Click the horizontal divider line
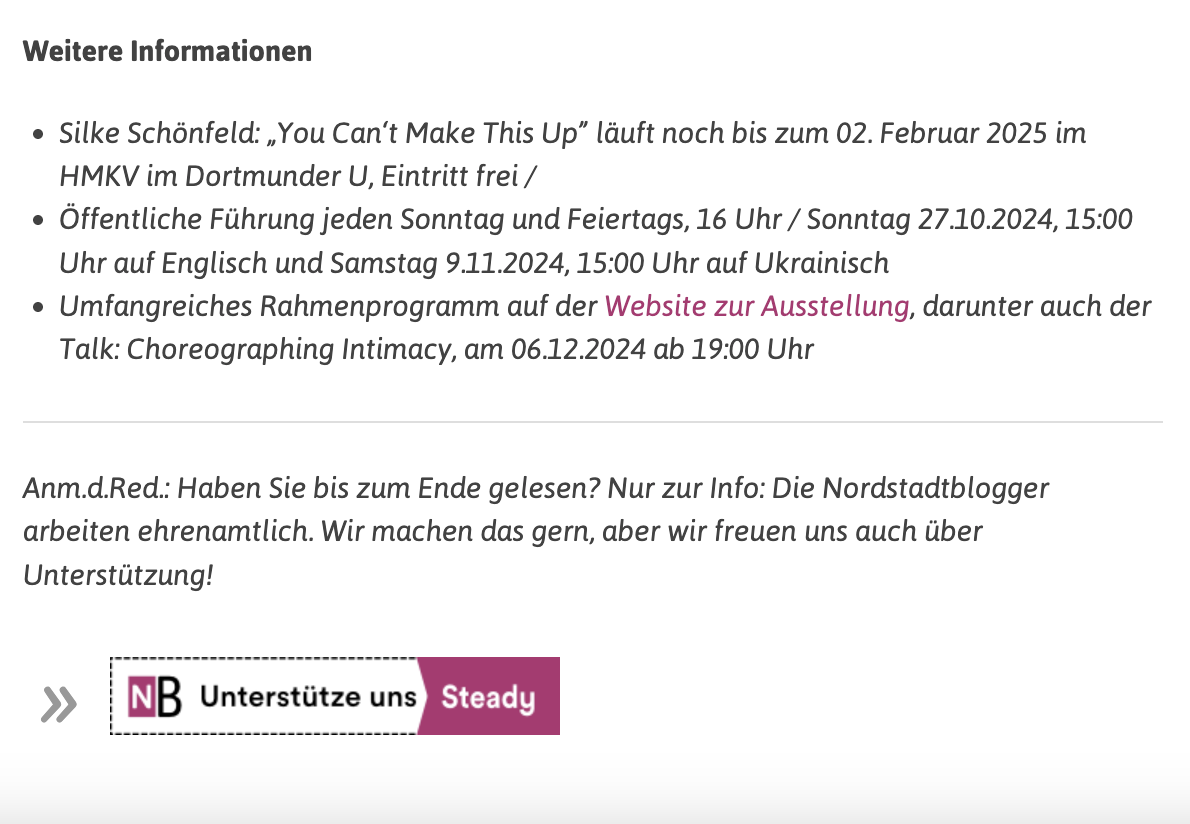Screen dimensions: 1190x824 click(x=593, y=421)
